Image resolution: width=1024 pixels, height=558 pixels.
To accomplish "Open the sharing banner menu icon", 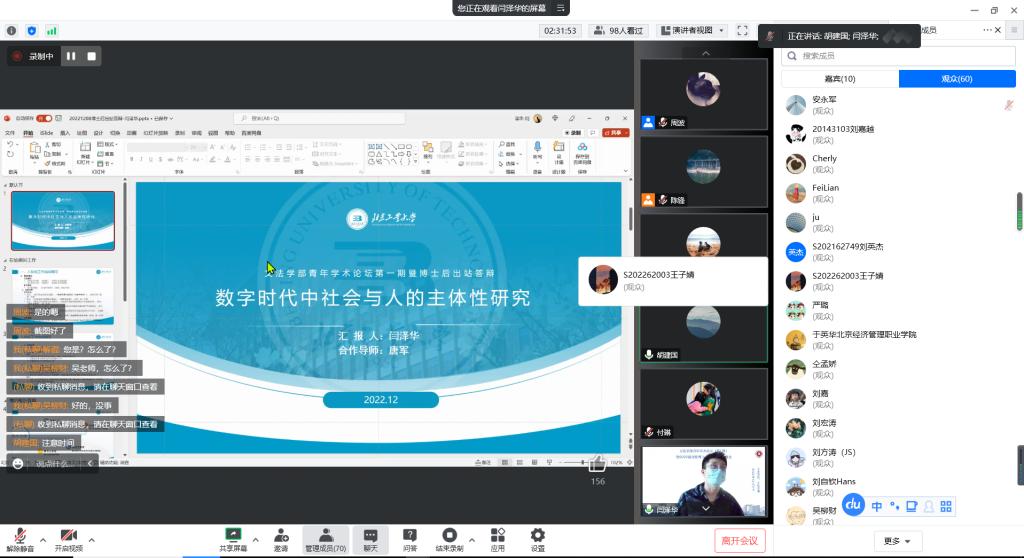I will (x=560, y=8).
